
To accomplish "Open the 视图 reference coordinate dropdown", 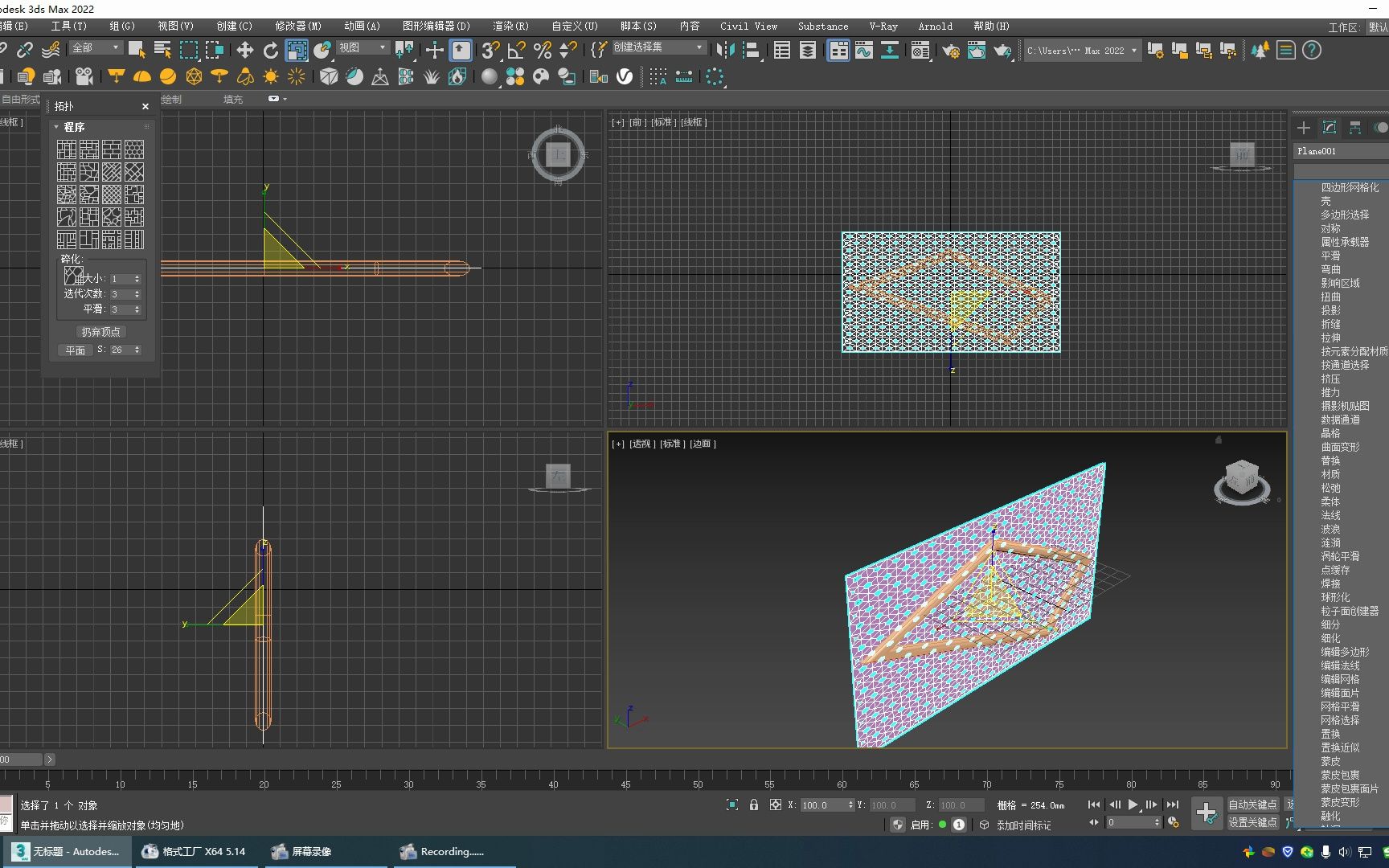I will 363,48.
